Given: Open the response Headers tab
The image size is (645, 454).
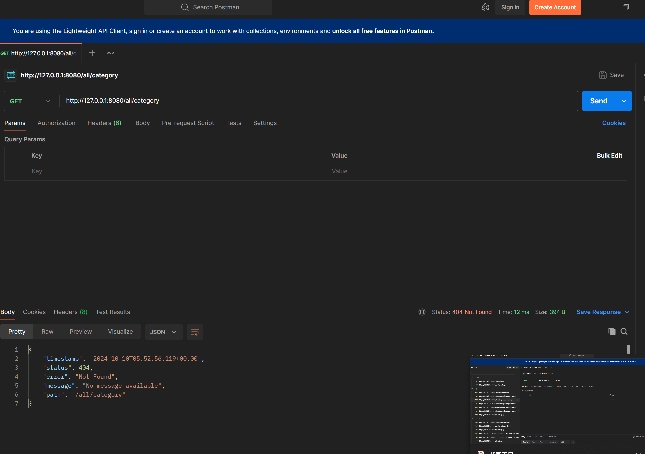Looking at the screenshot, I should [70, 312].
